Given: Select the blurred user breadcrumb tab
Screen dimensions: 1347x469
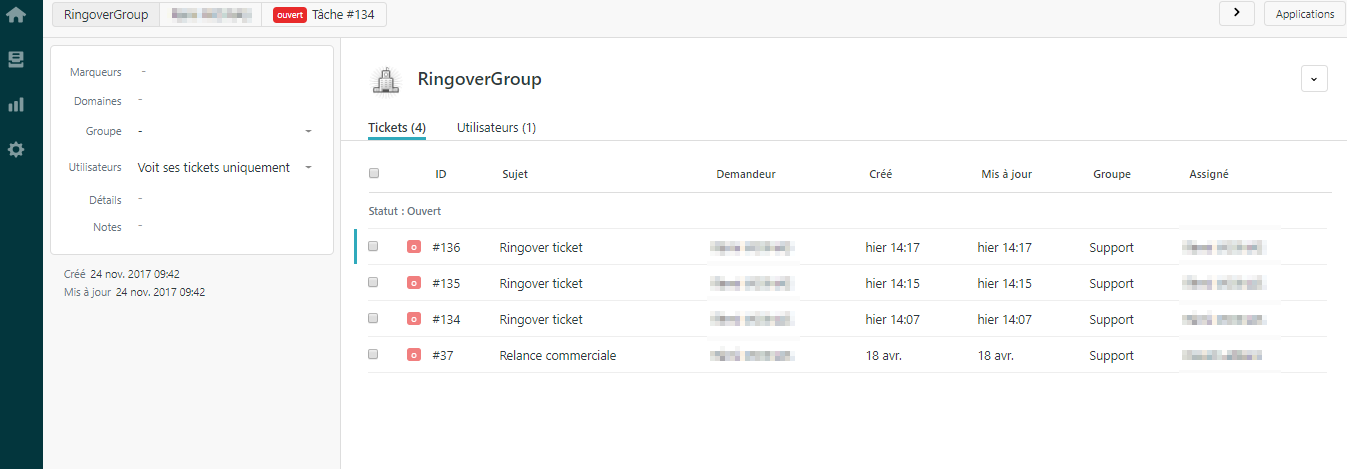Looking at the screenshot, I should click(x=210, y=14).
